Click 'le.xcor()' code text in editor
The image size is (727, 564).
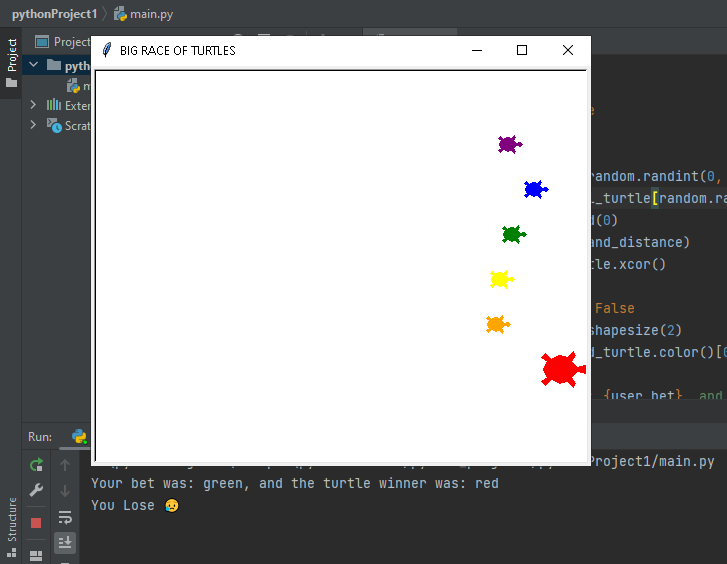(629, 264)
